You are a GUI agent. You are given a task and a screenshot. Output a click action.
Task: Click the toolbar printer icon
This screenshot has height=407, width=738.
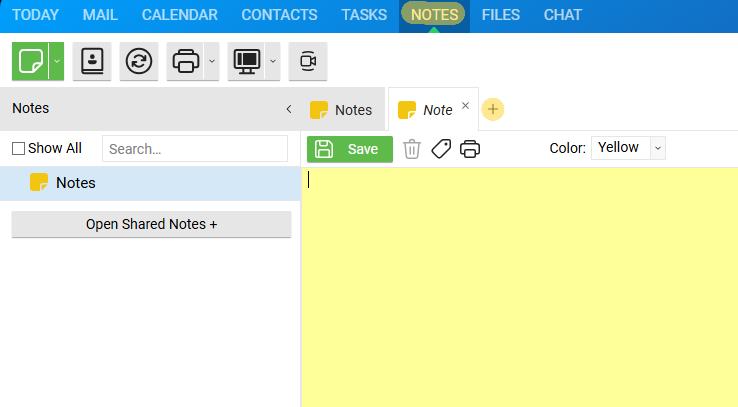185,61
